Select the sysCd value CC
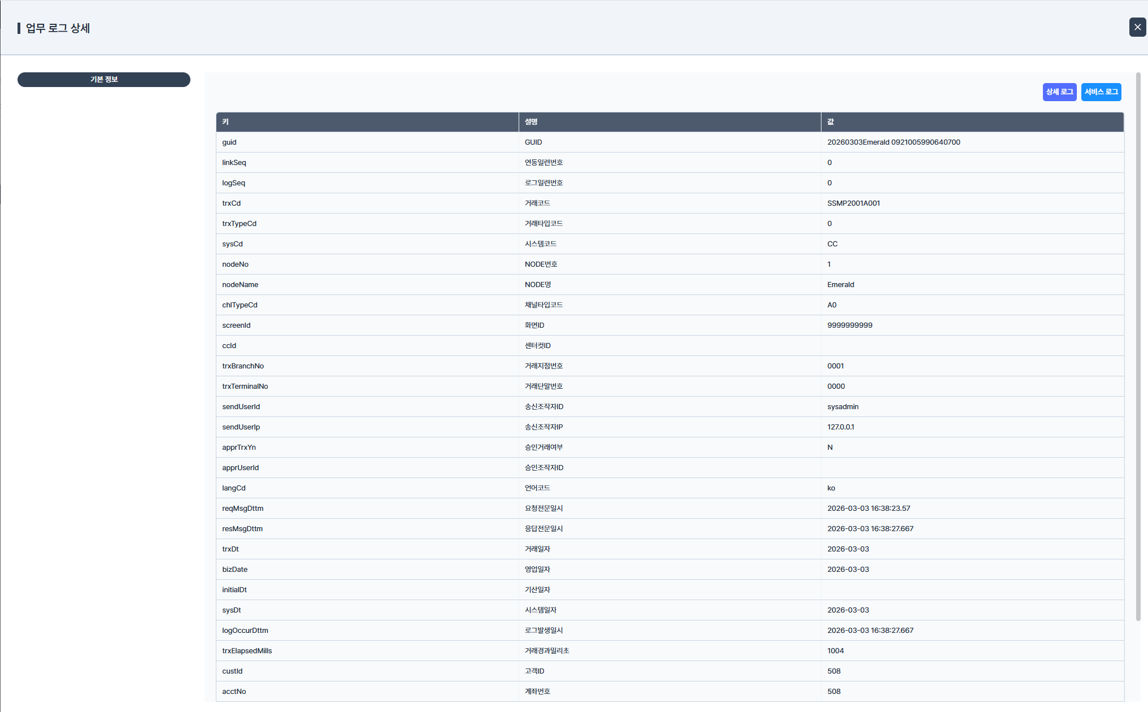 click(x=832, y=244)
